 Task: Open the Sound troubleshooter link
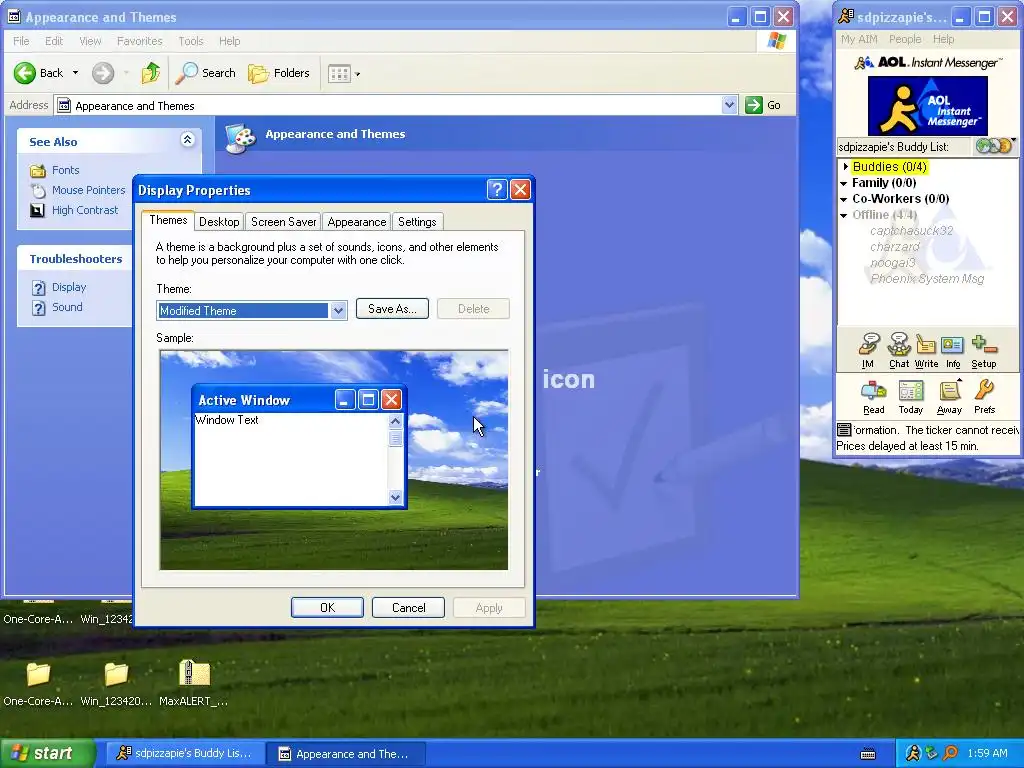pos(67,307)
